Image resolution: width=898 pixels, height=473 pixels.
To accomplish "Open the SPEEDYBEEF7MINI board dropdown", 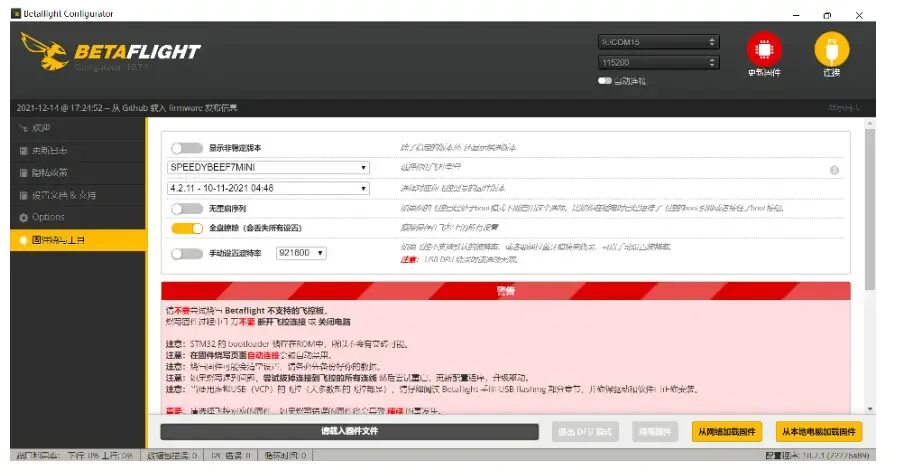I will tap(268, 167).
